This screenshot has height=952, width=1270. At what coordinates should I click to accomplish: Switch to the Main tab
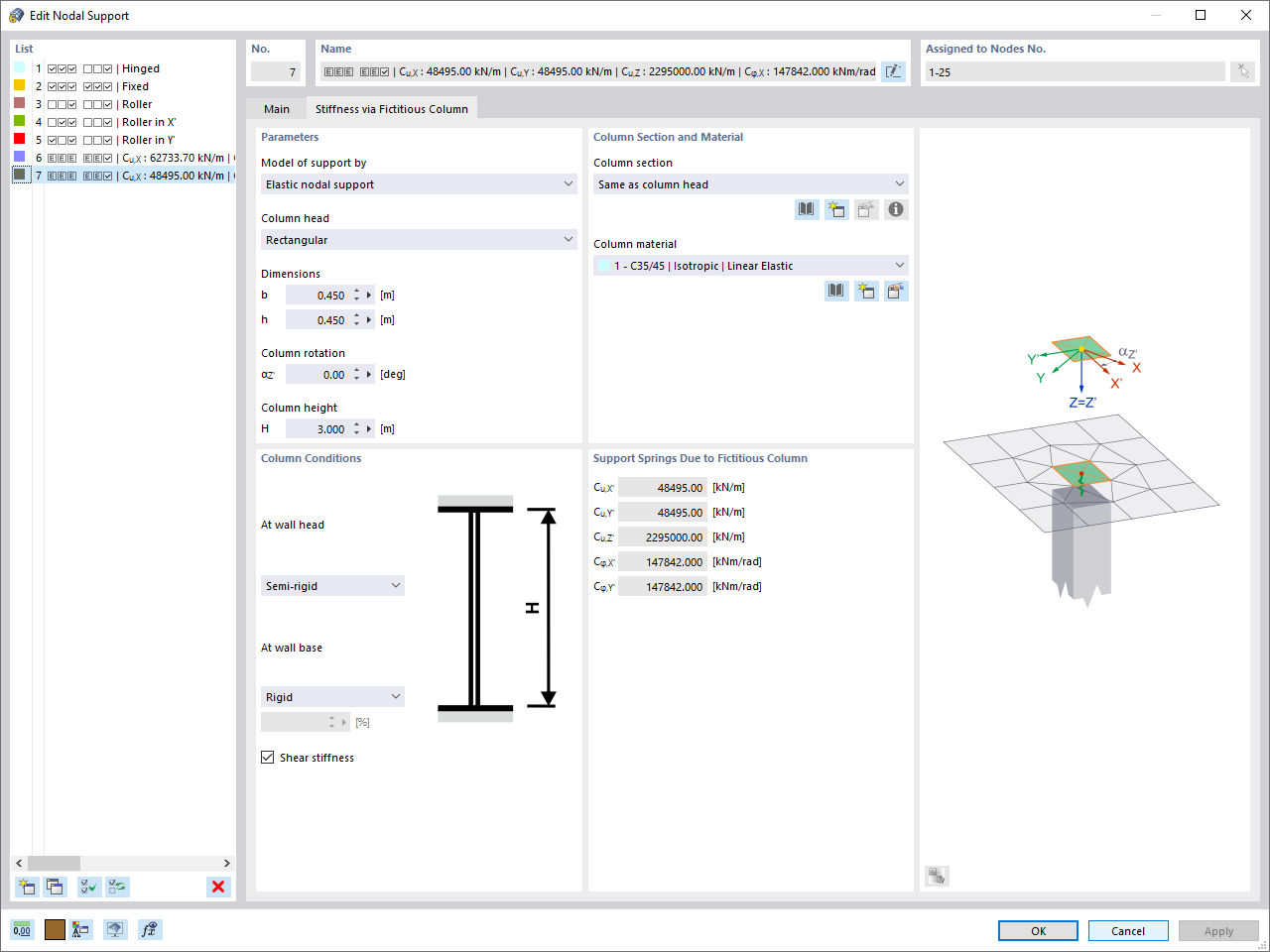click(276, 109)
